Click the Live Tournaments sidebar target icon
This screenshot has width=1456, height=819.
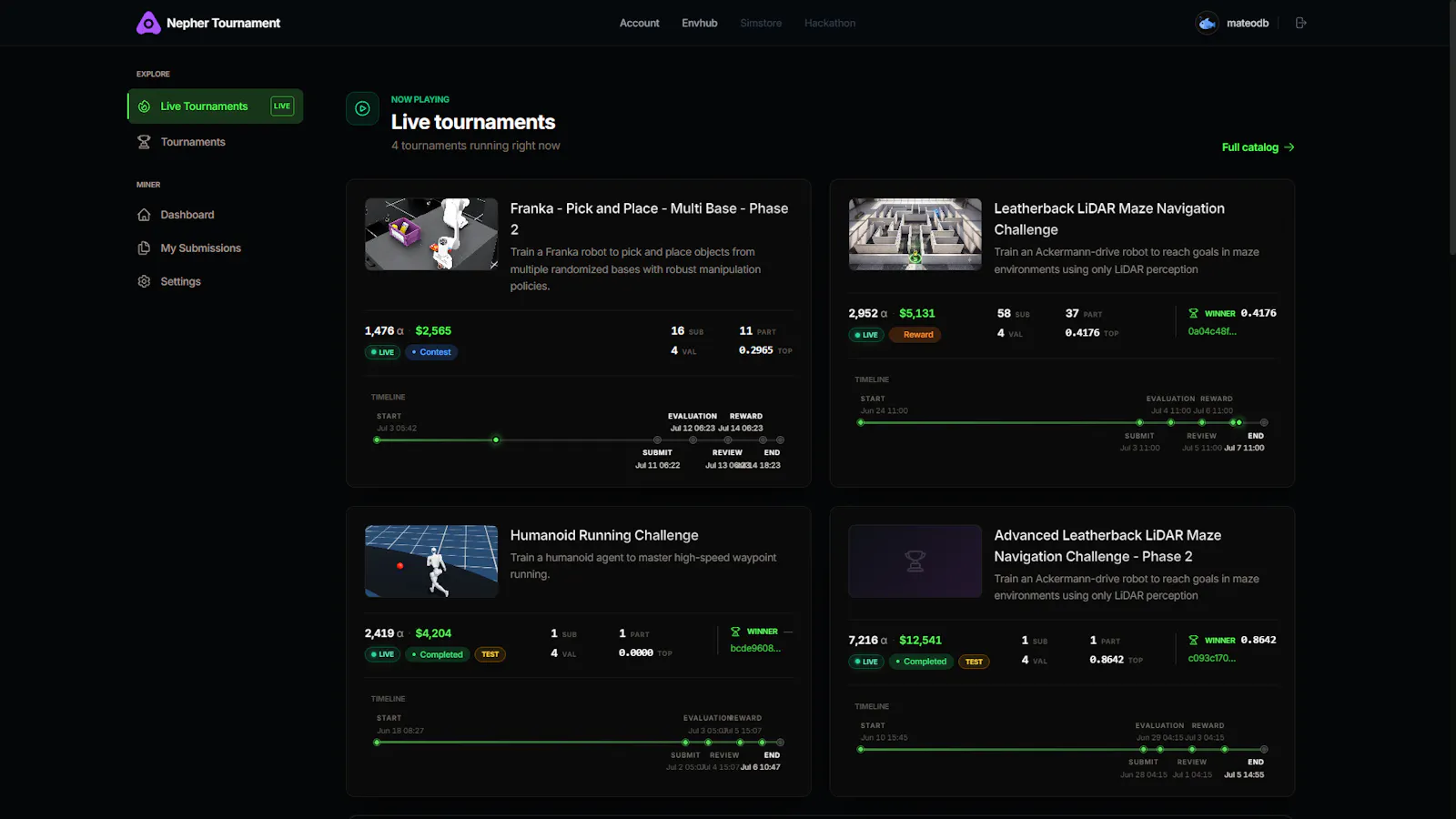click(144, 106)
